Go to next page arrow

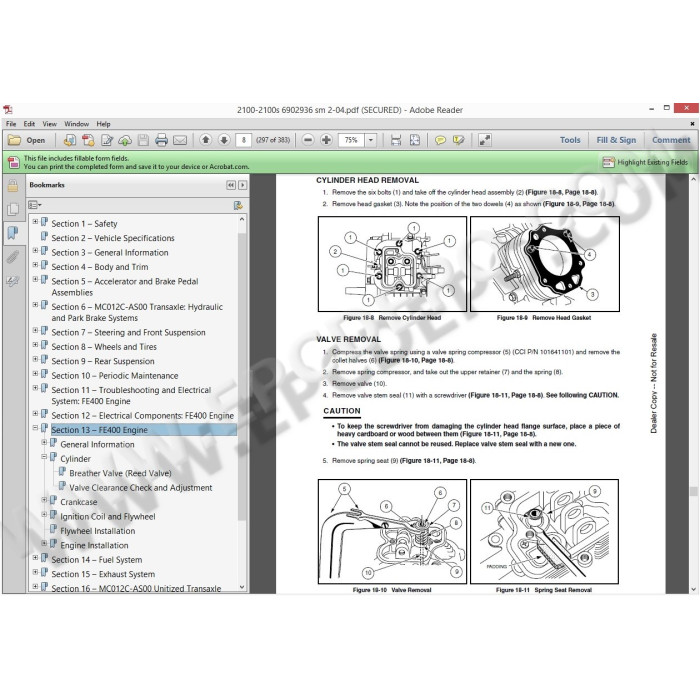[x=224, y=140]
